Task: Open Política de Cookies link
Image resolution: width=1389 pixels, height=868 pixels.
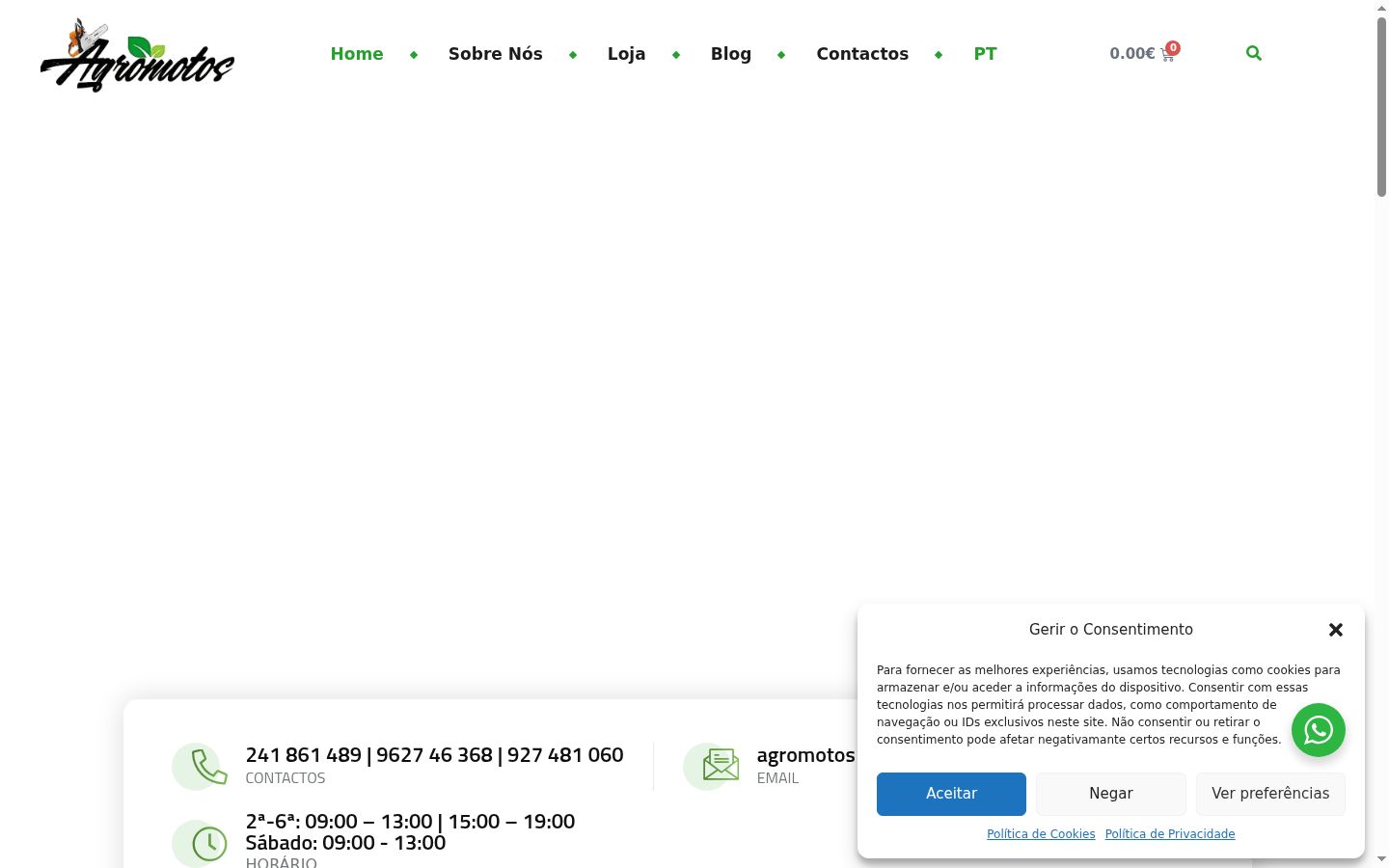Action: coord(1041,834)
